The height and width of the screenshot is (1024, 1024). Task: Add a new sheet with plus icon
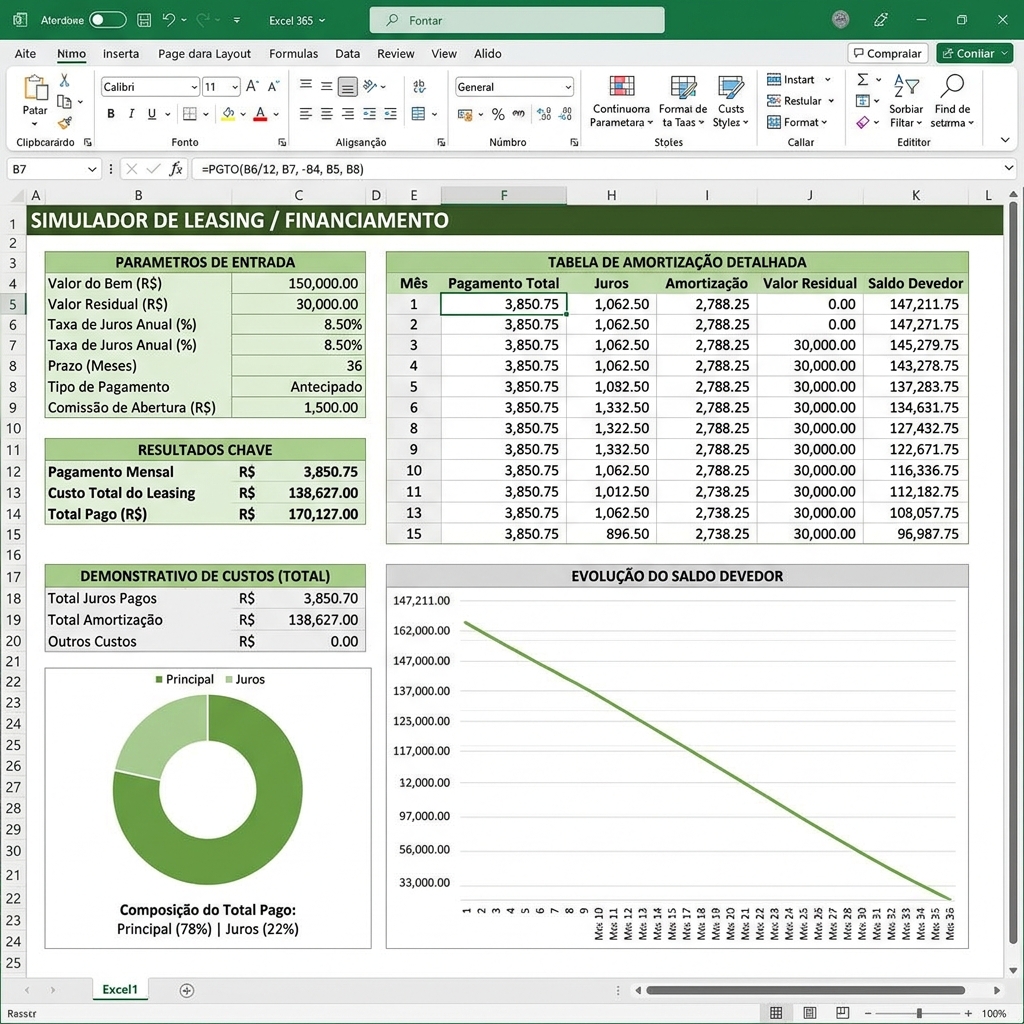click(187, 991)
